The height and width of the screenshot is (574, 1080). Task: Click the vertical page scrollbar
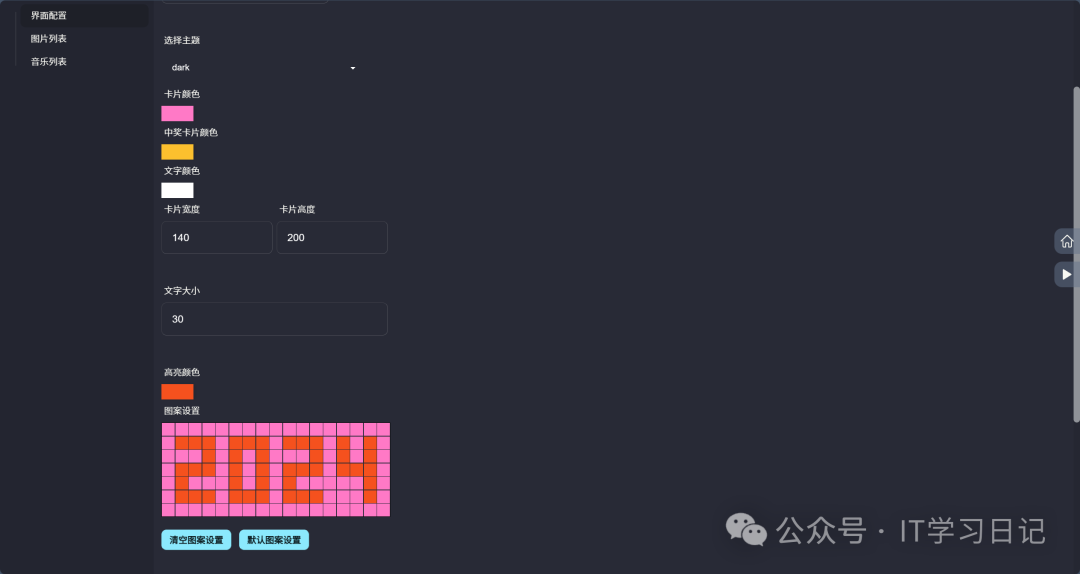1076,255
